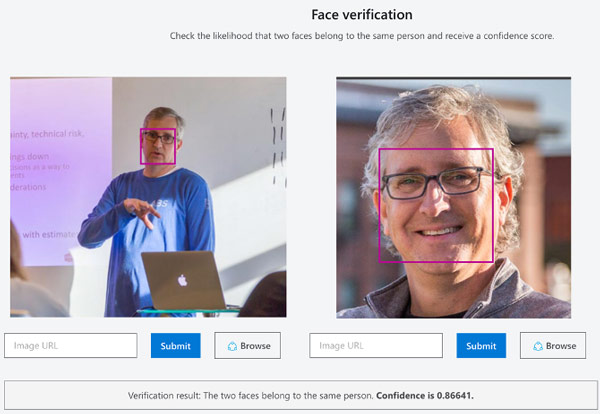Viewport: 600px width, 414px height.
Task: Browse for a file for the left image
Action: click(248, 346)
